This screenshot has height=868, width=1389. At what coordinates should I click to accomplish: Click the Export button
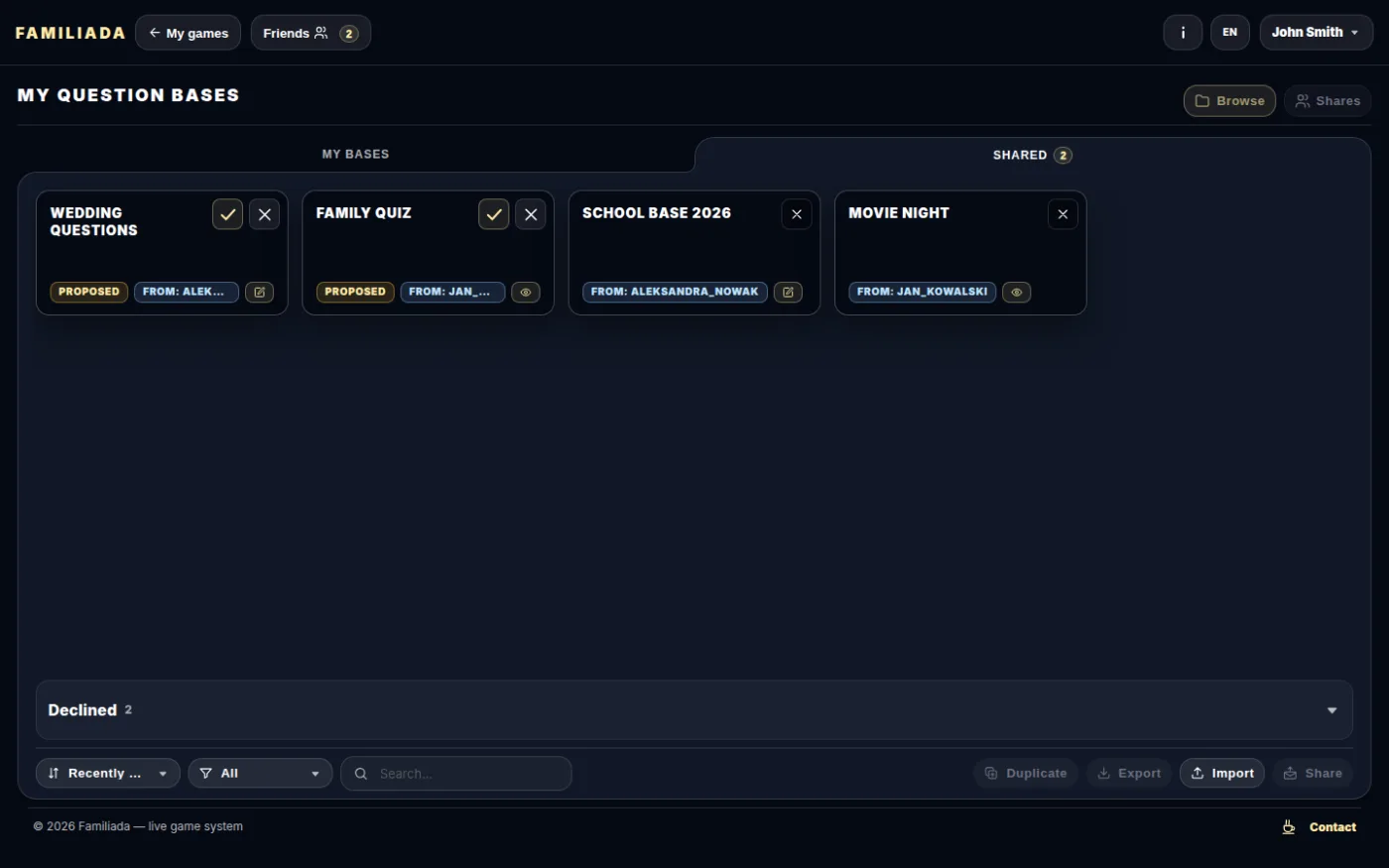(x=1129, y=774)
